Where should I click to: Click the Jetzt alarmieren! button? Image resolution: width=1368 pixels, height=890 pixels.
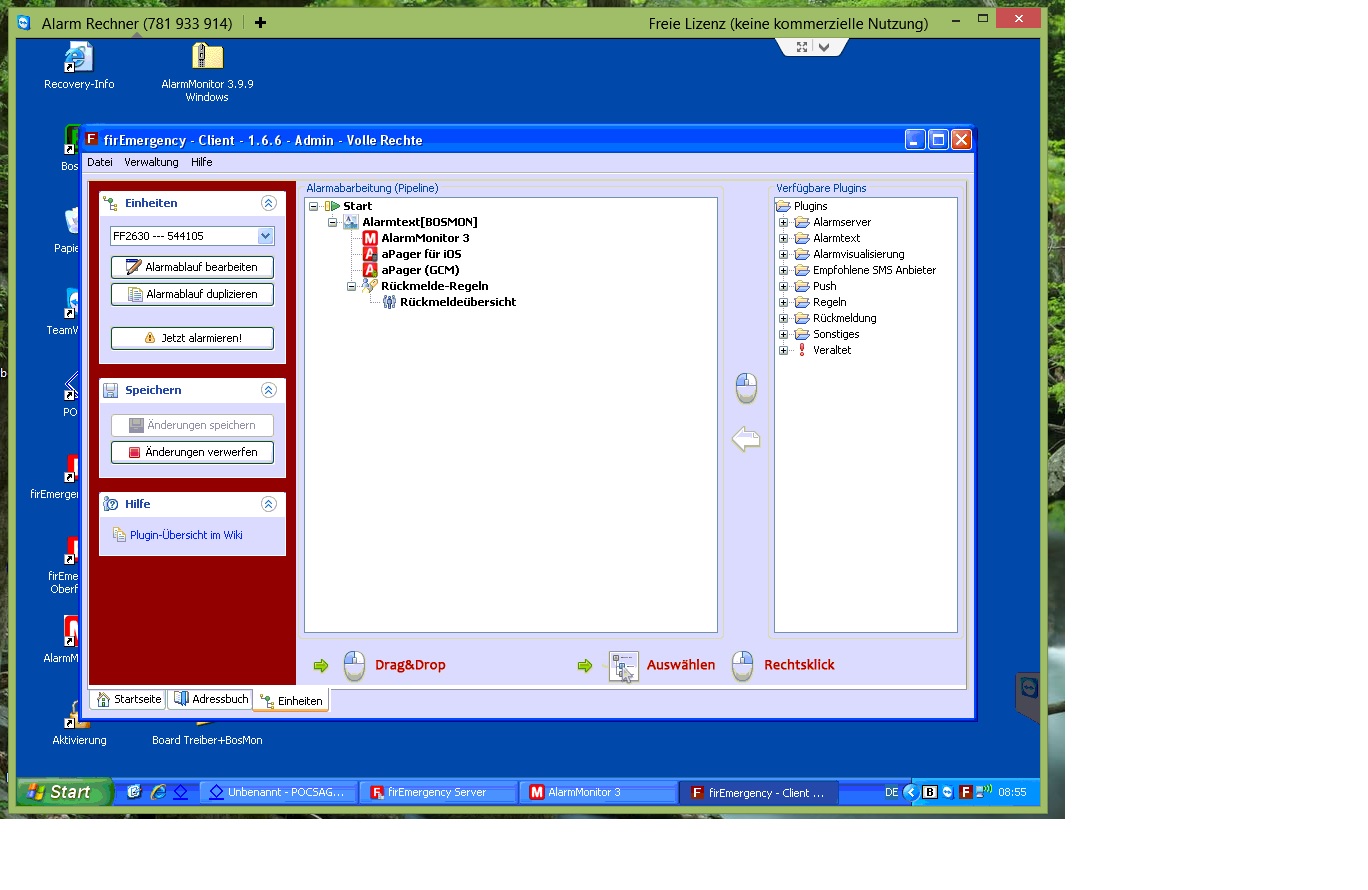click(192, 338)
